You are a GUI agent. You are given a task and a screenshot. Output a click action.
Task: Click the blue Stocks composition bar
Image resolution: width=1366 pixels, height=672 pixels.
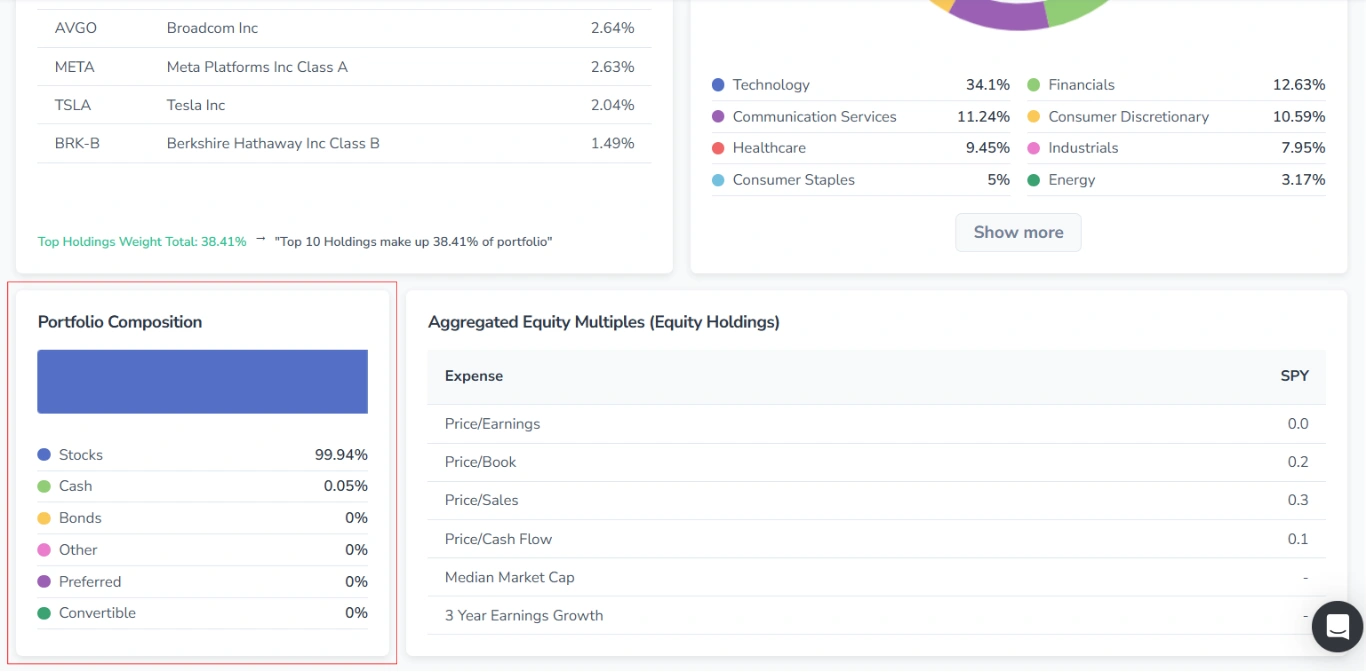(x=202, y=381)
